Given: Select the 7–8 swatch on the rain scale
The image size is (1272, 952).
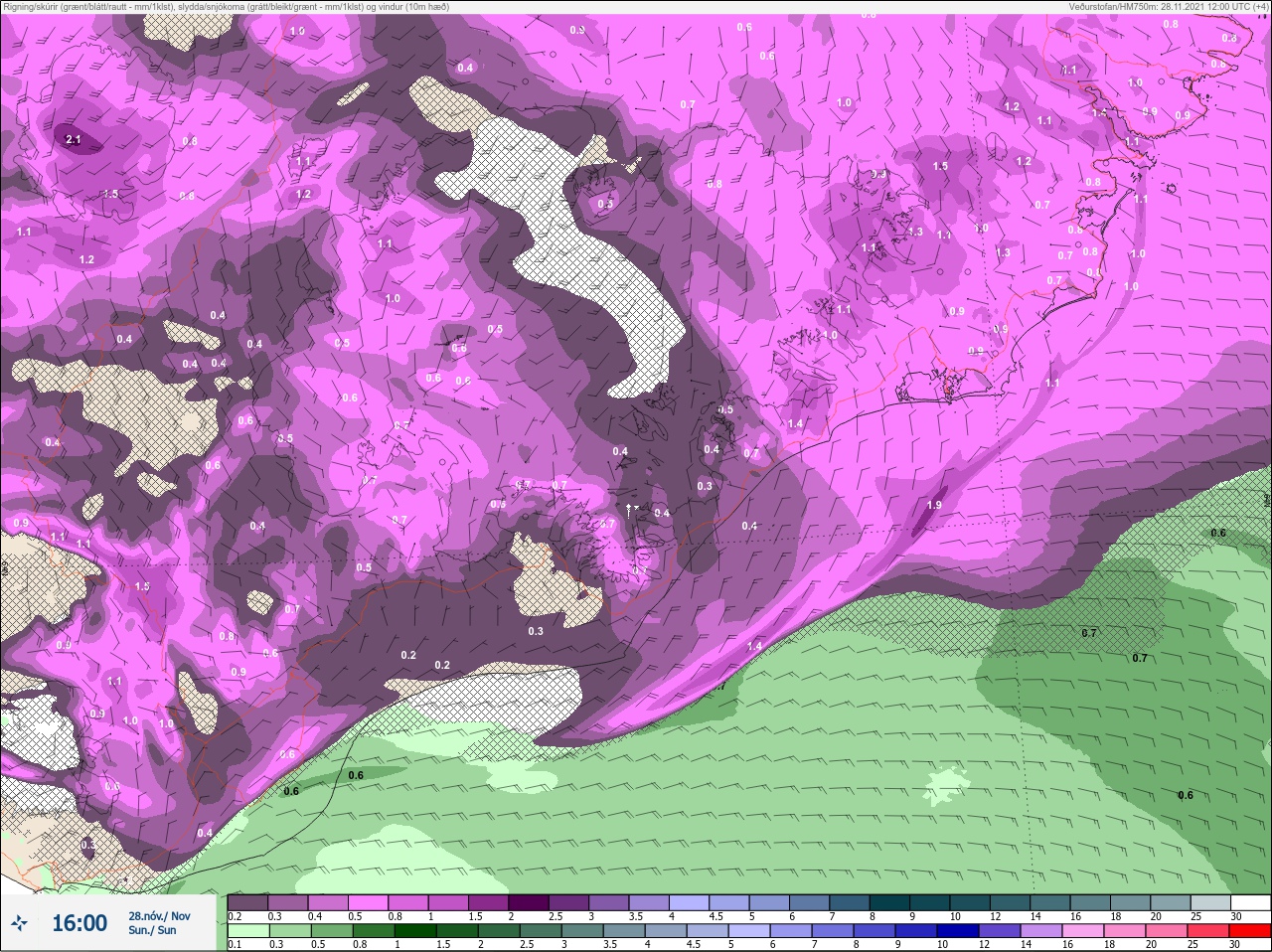Looking at the screenshot, I should [x=832, y=931].
